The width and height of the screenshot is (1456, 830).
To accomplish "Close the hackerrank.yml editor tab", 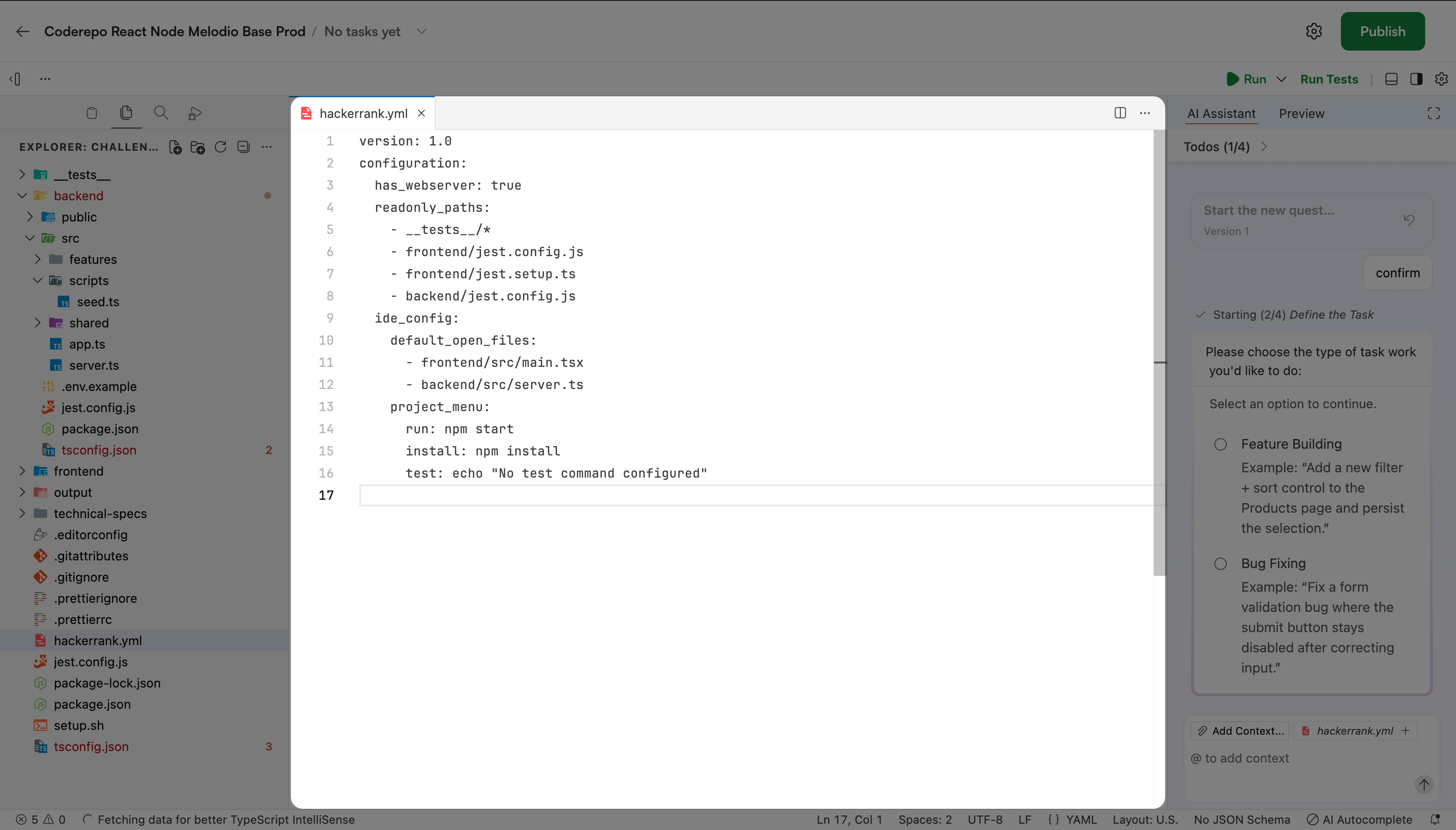I will pos(421,113).
